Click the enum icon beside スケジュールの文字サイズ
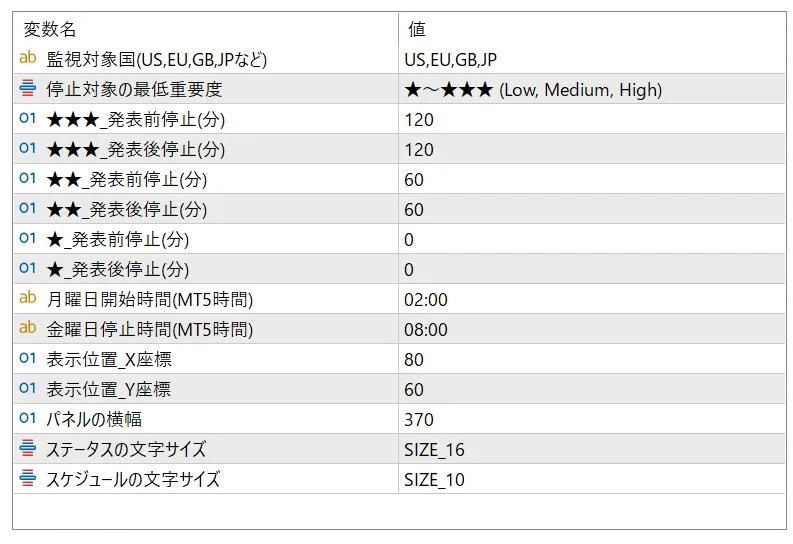Screen dimensions: 793x544 click(28, 480)
